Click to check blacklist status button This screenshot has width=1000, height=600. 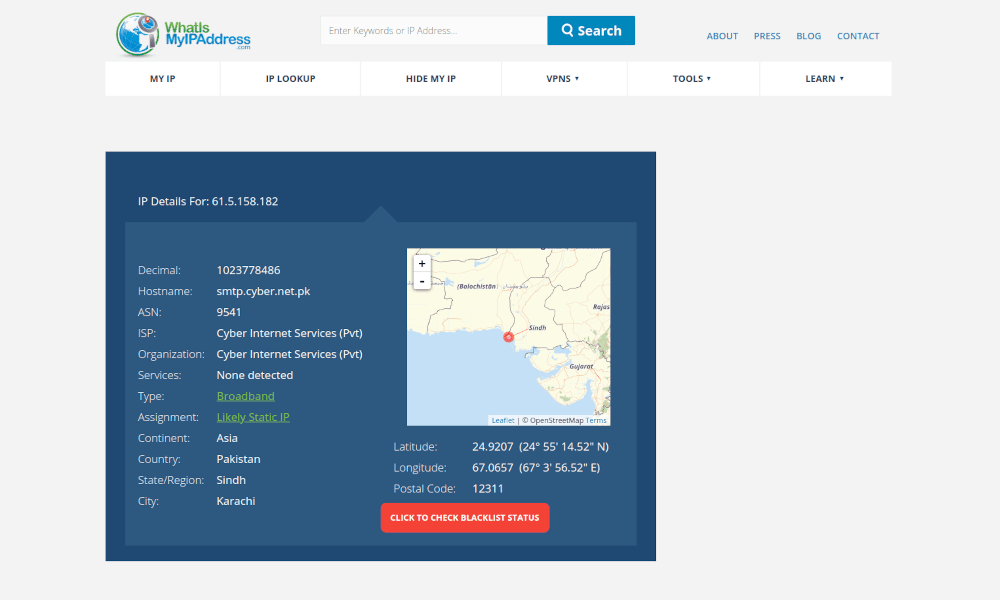pyautogui.click(x=465, y=518)
